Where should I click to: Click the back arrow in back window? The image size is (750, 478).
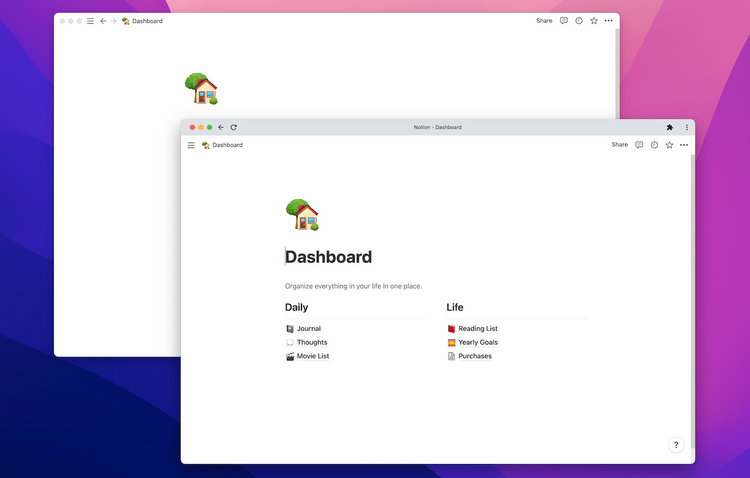[103, 21]
